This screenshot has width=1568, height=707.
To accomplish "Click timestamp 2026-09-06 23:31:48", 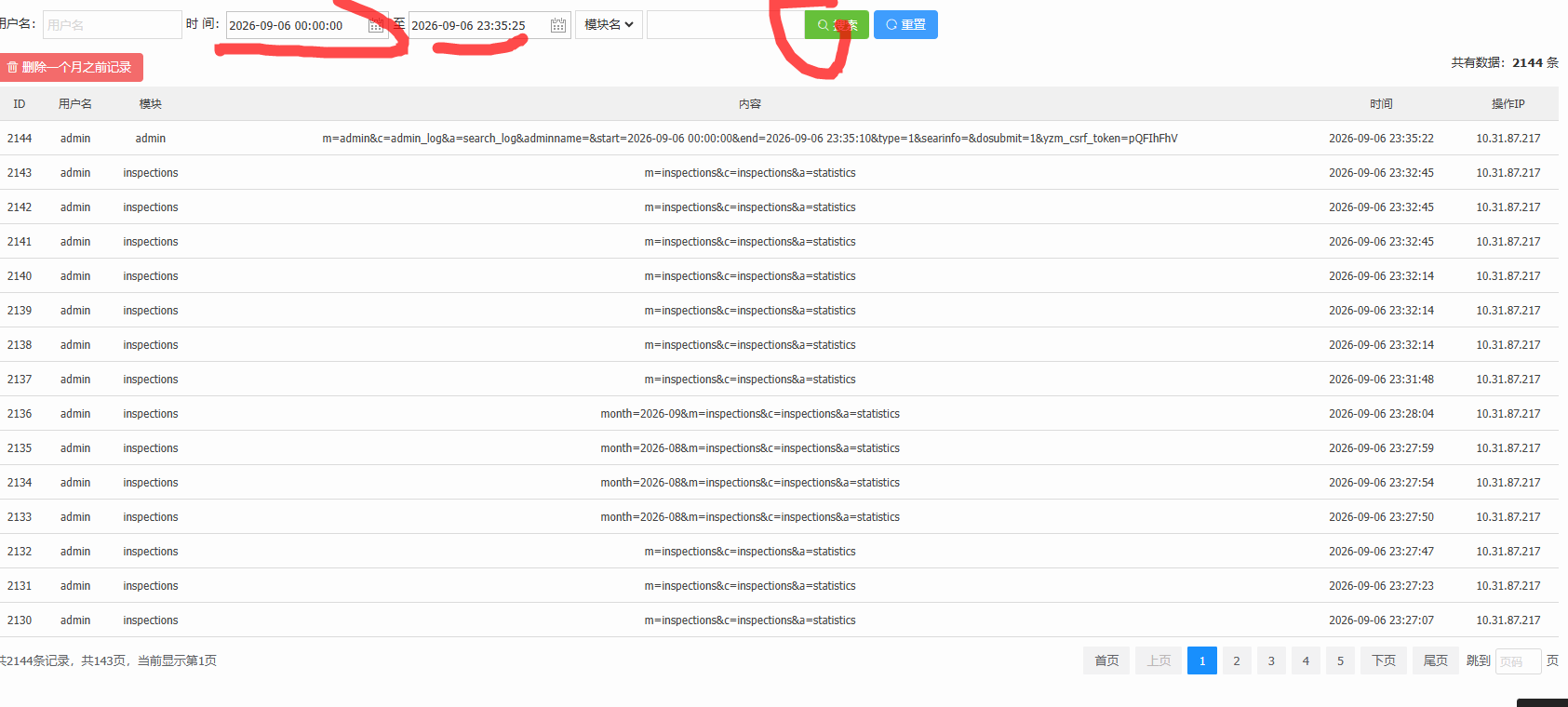I will (1381, 380).
